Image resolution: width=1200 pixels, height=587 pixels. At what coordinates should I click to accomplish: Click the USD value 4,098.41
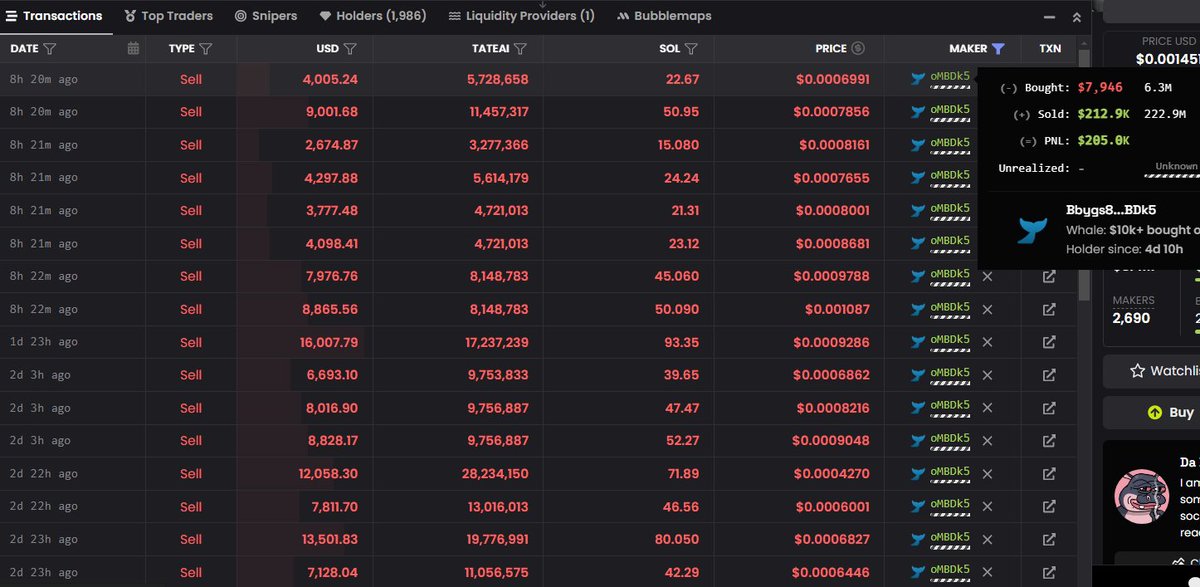(x=330, y=244)
